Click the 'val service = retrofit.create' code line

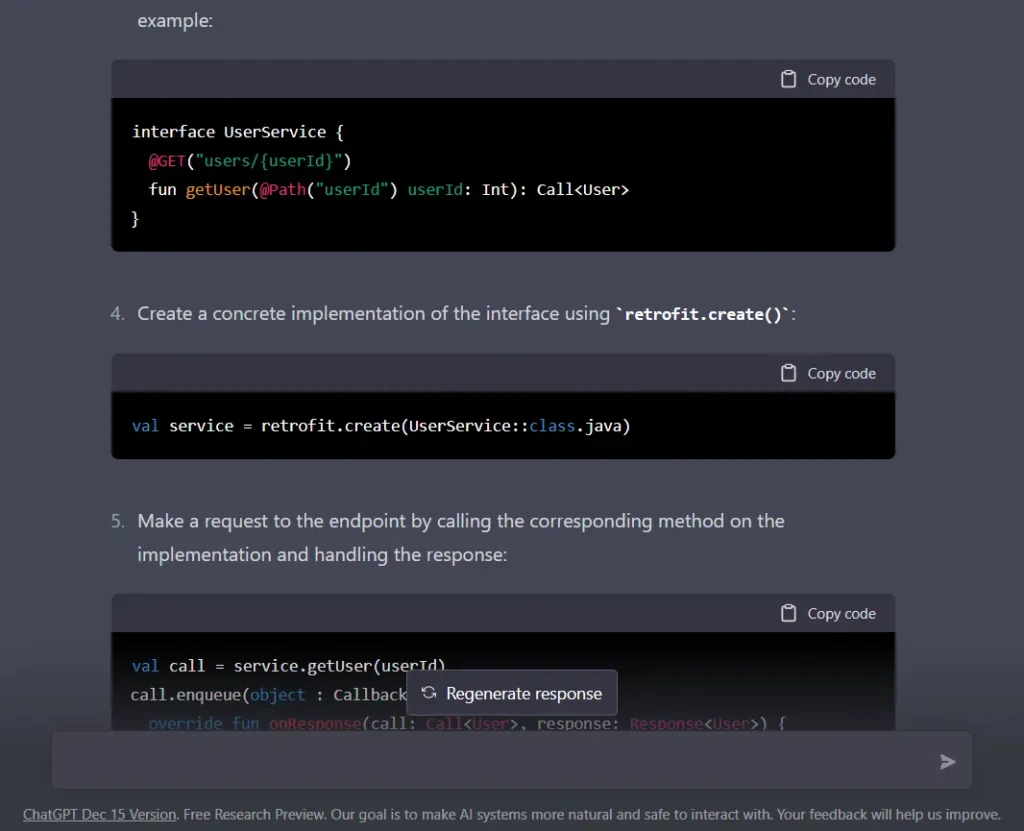click(381, 426)
